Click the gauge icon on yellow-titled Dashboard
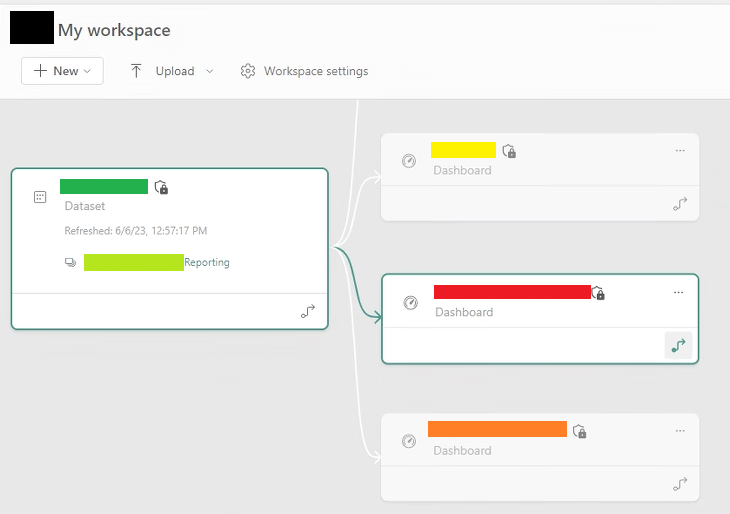This screenshot has height=514, width=730. [409, 161]
